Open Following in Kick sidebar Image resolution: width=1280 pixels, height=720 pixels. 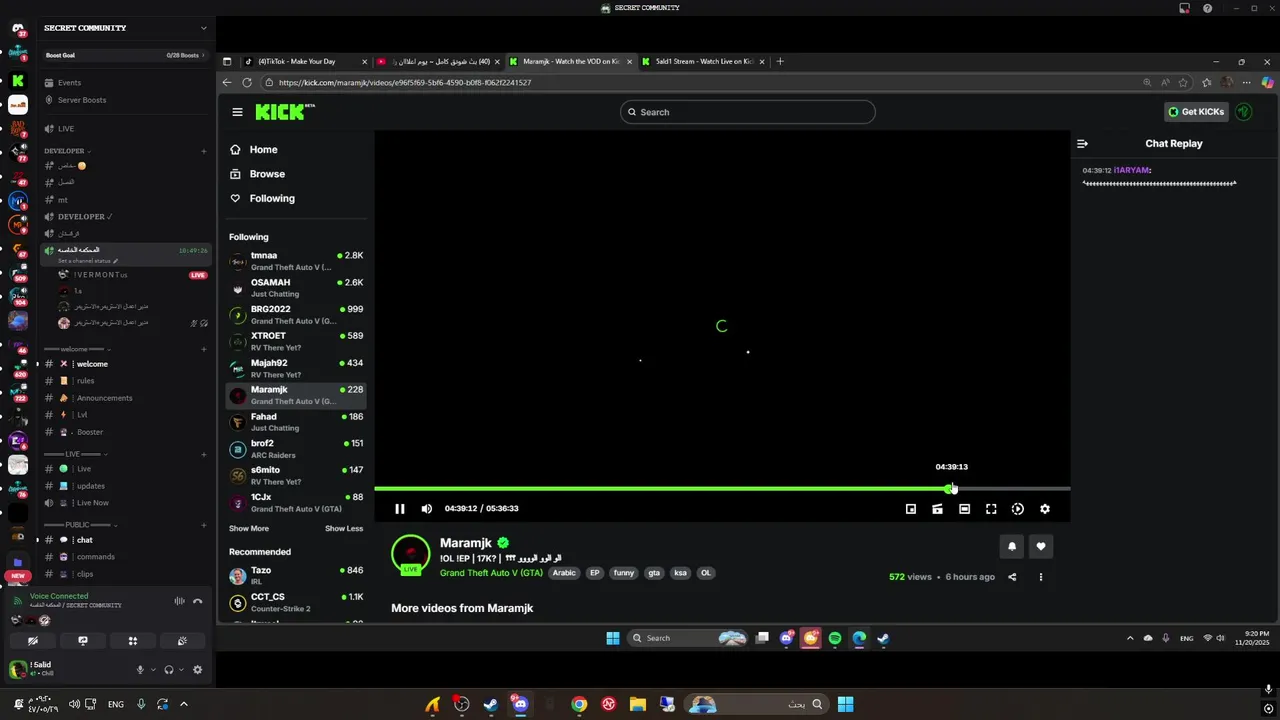[262, 199]
